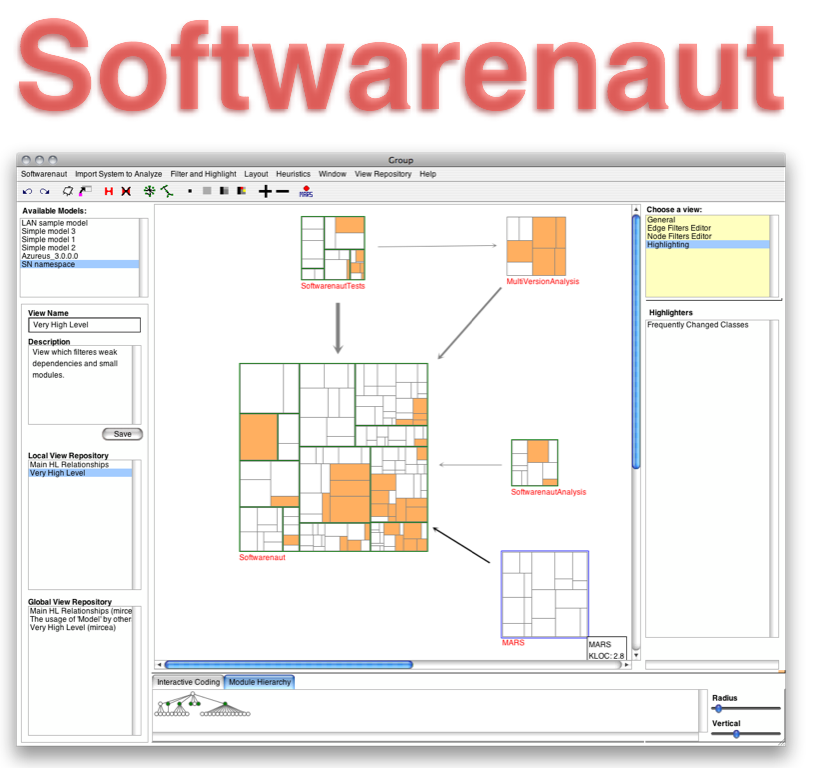Image resolution: width=813 pixels, height=768 pixels.
Task: Select the colored treemap square icon
Action: click(241, 190)
